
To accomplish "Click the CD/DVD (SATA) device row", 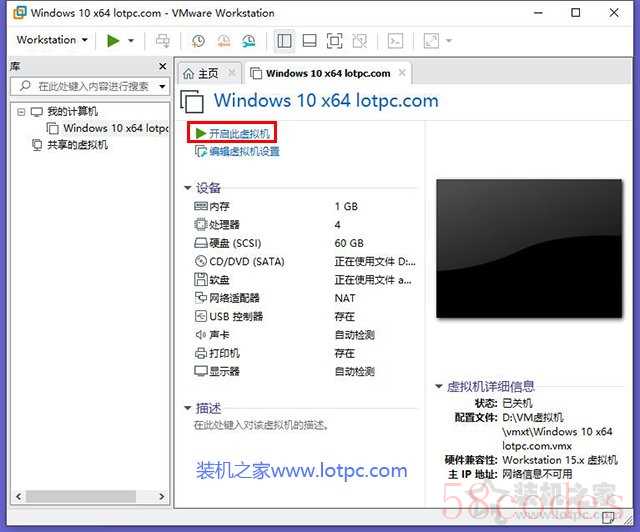I will pos(304,261).
